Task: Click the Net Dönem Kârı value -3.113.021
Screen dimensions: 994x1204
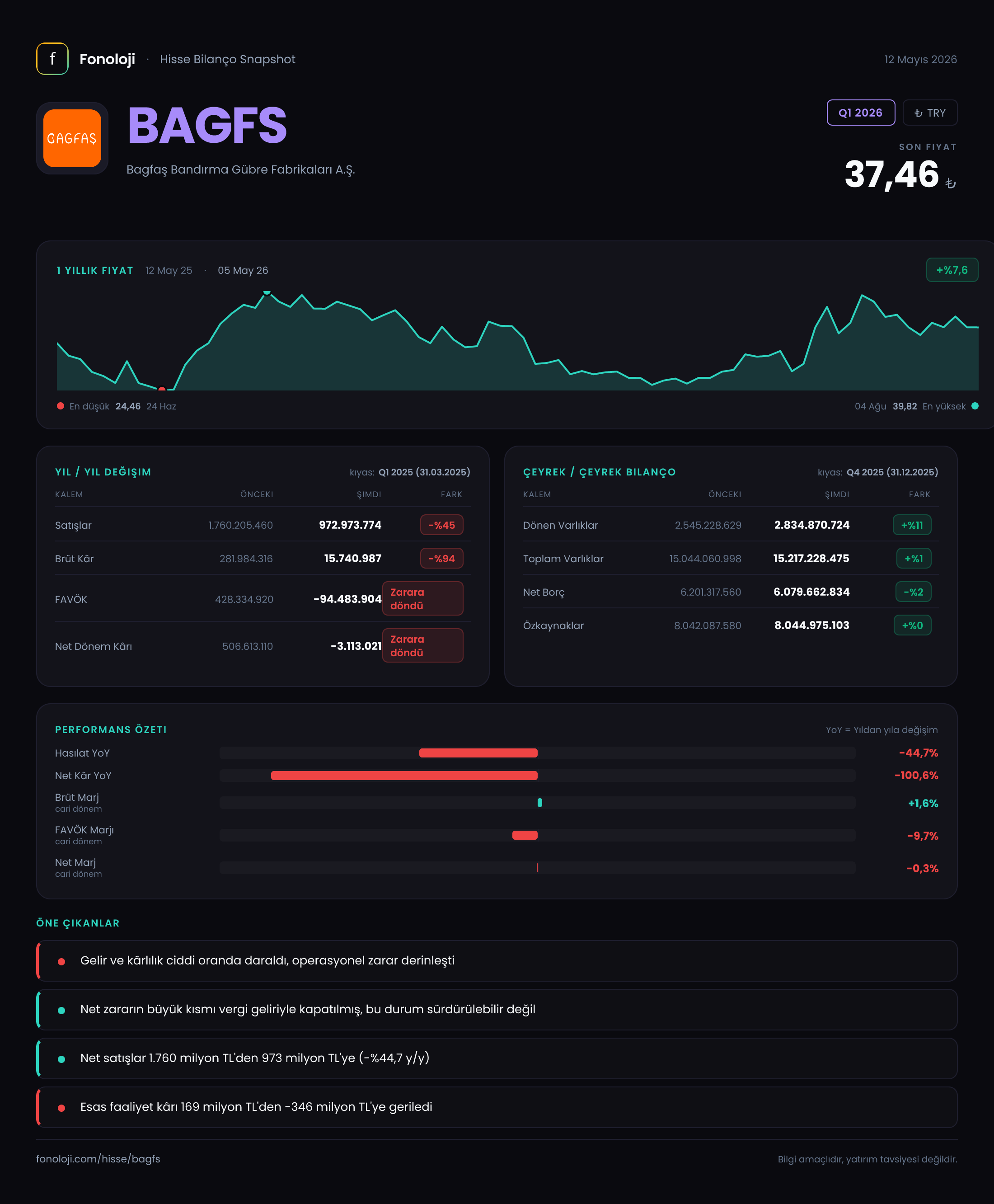Action: [x=356, y=646]
